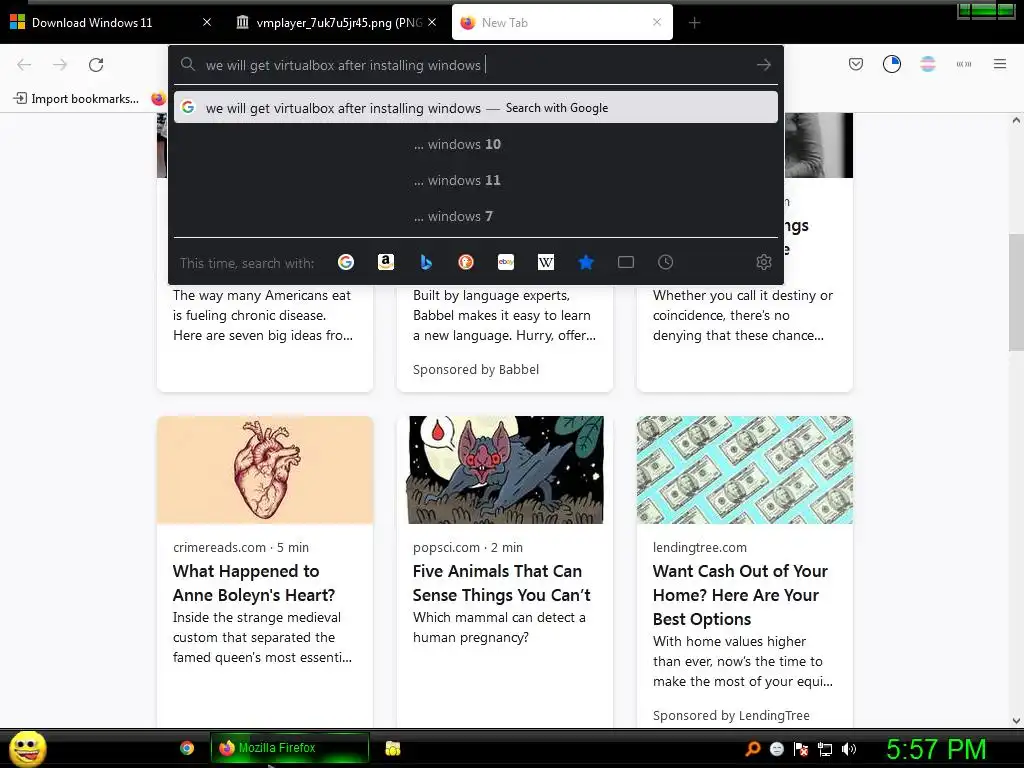This screenshot has height=768, width=1024.
Task: Open a new tab with plus button
Action: (694, 23)
